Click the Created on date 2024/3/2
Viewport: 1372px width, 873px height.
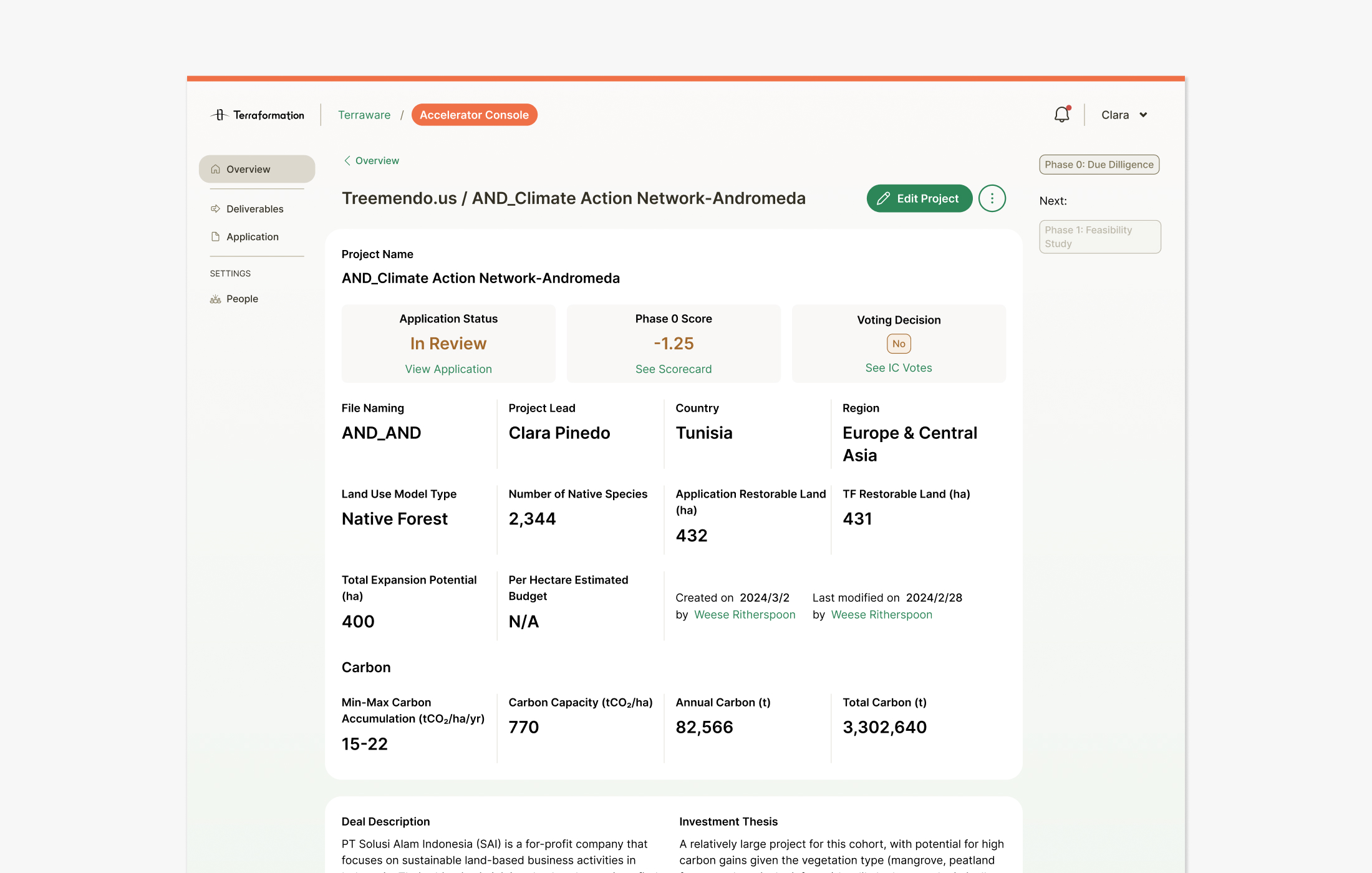tap(765, 598)
